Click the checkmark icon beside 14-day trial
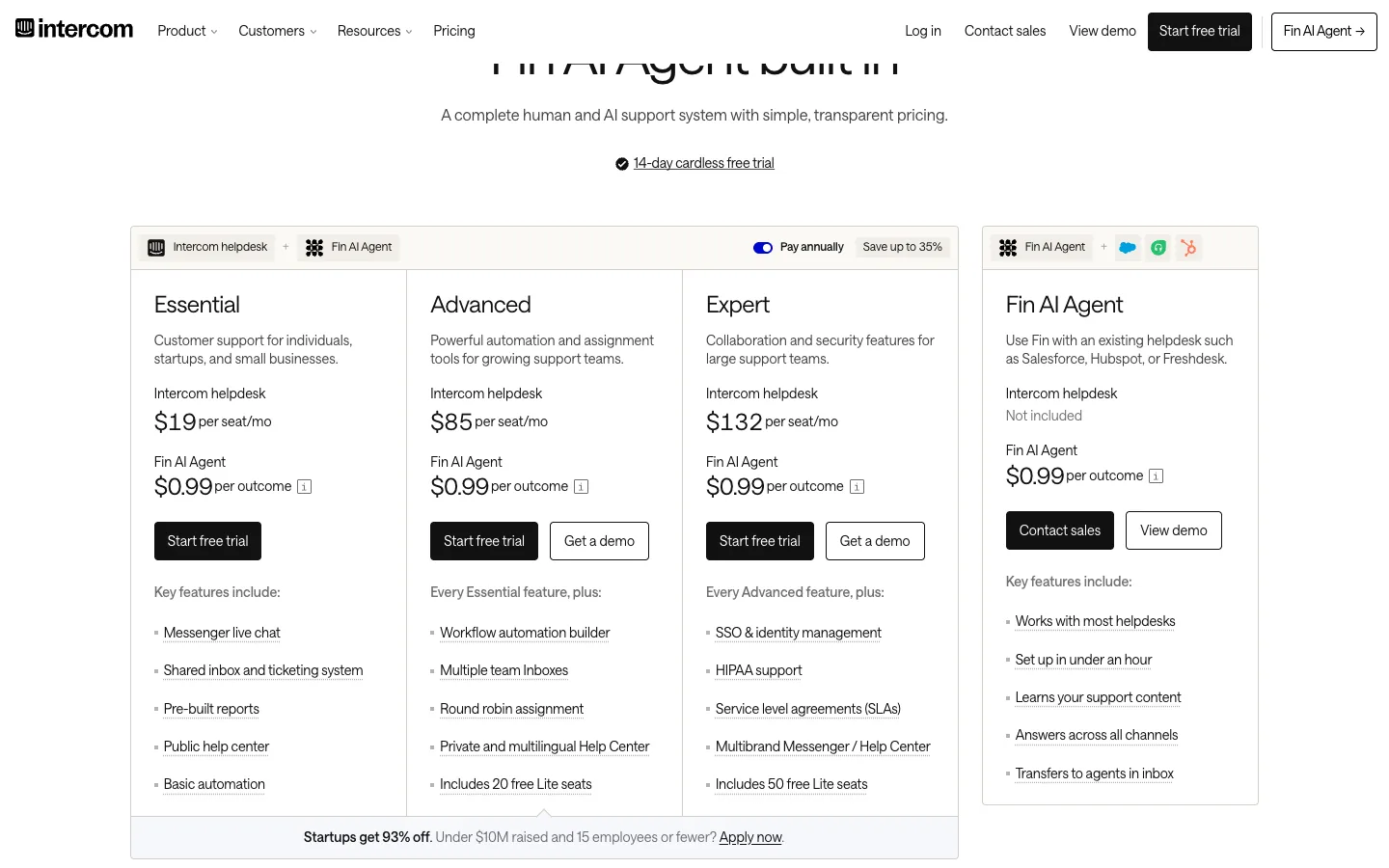The height and width of the screenshot is (868, 1389). click(x=622, y=164)
